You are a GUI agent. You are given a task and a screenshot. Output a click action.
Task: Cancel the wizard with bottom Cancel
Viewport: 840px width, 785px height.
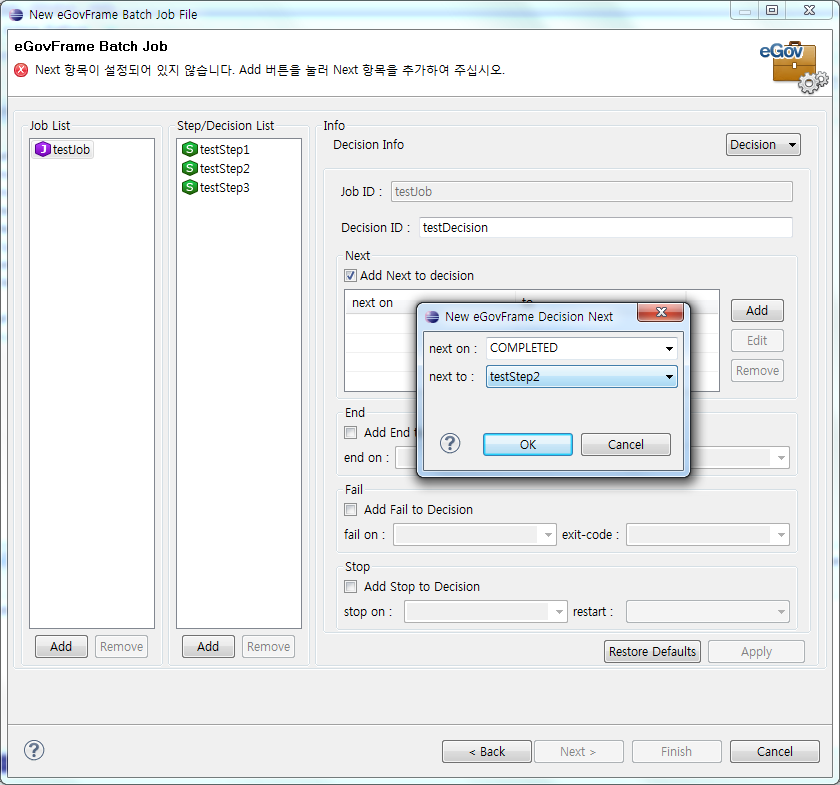(x=775, y=751)
